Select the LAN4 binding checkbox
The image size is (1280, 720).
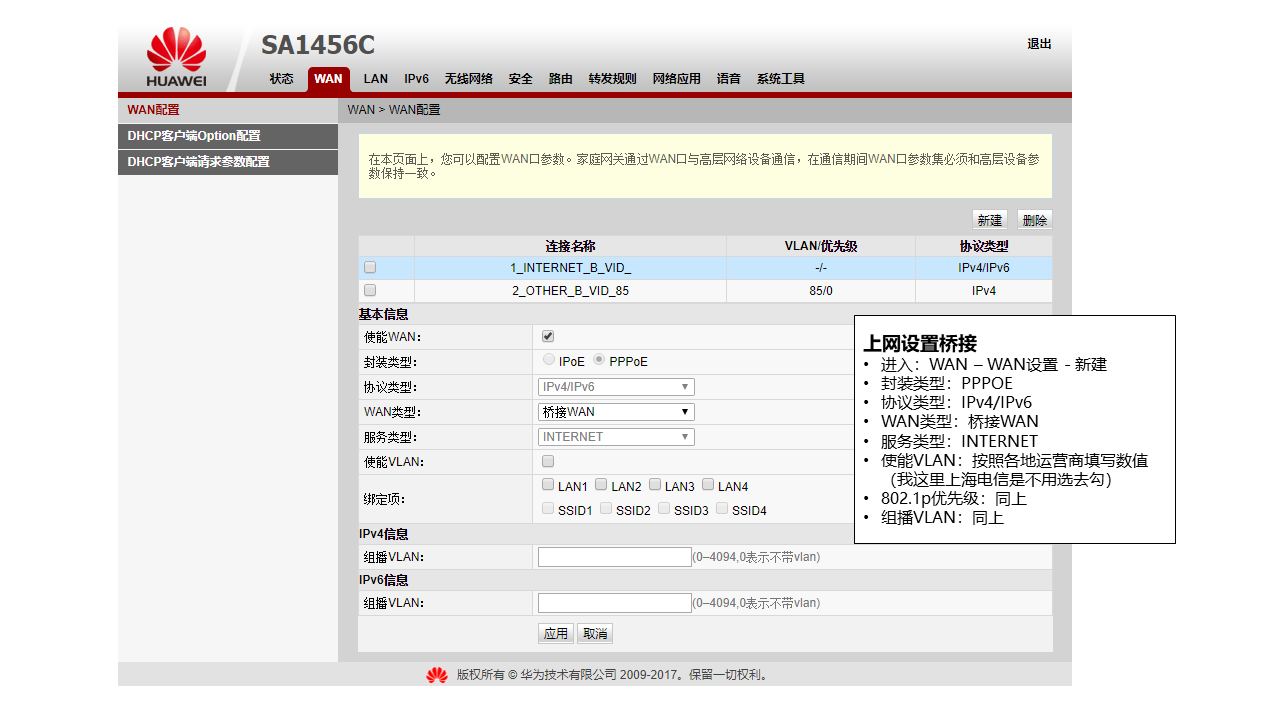point(708,485)
